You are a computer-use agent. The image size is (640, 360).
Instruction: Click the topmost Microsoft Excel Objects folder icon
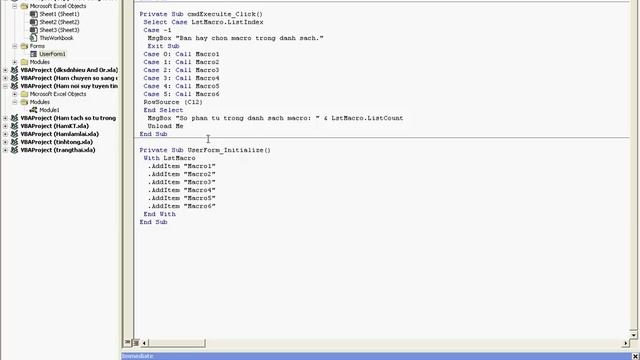coord(24,6)
